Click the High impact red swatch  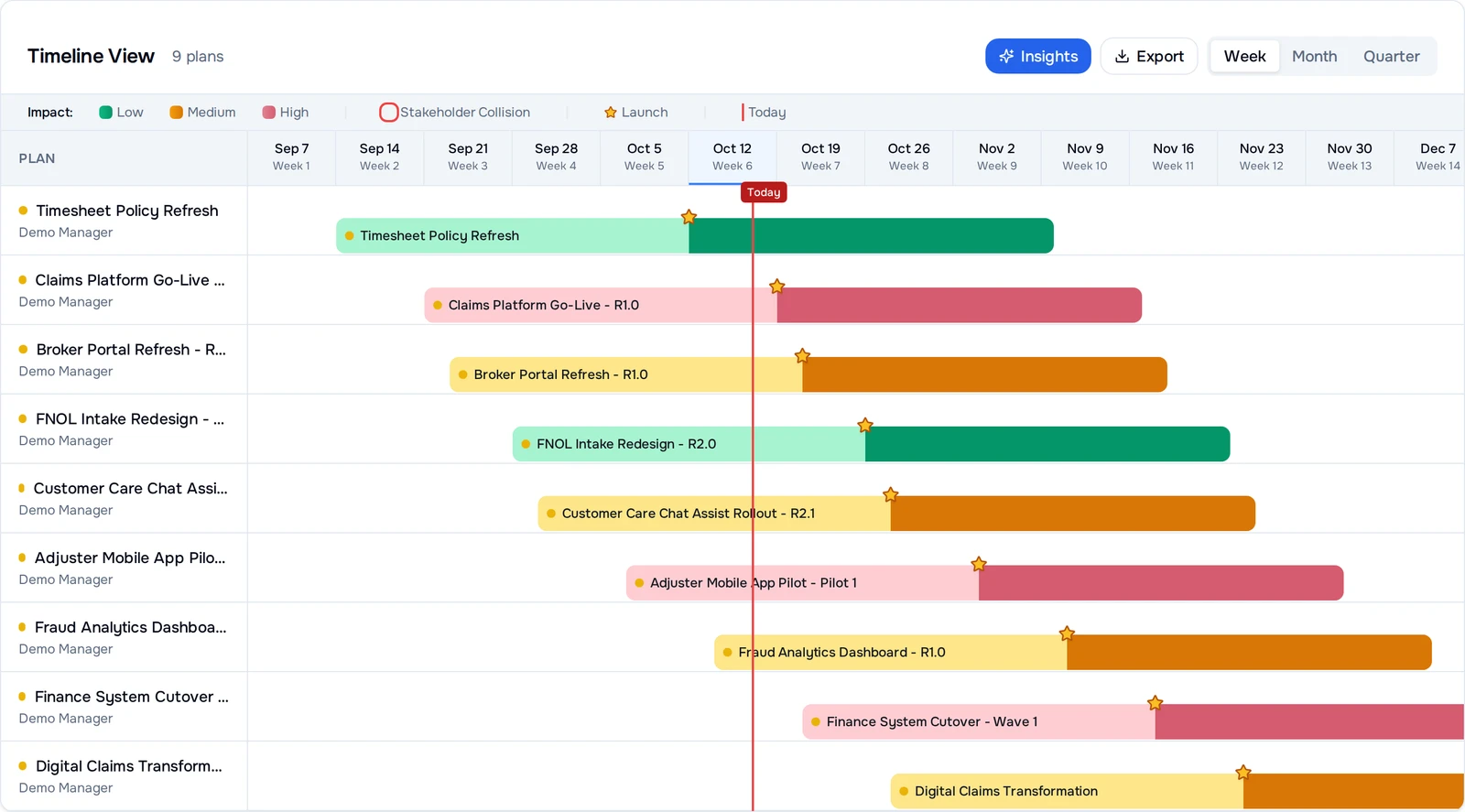tap(268, 113)
